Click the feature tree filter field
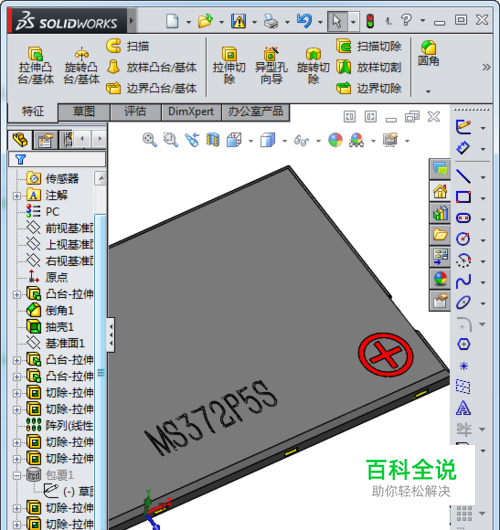The image size is (500, 530). [x=57, y=159]
